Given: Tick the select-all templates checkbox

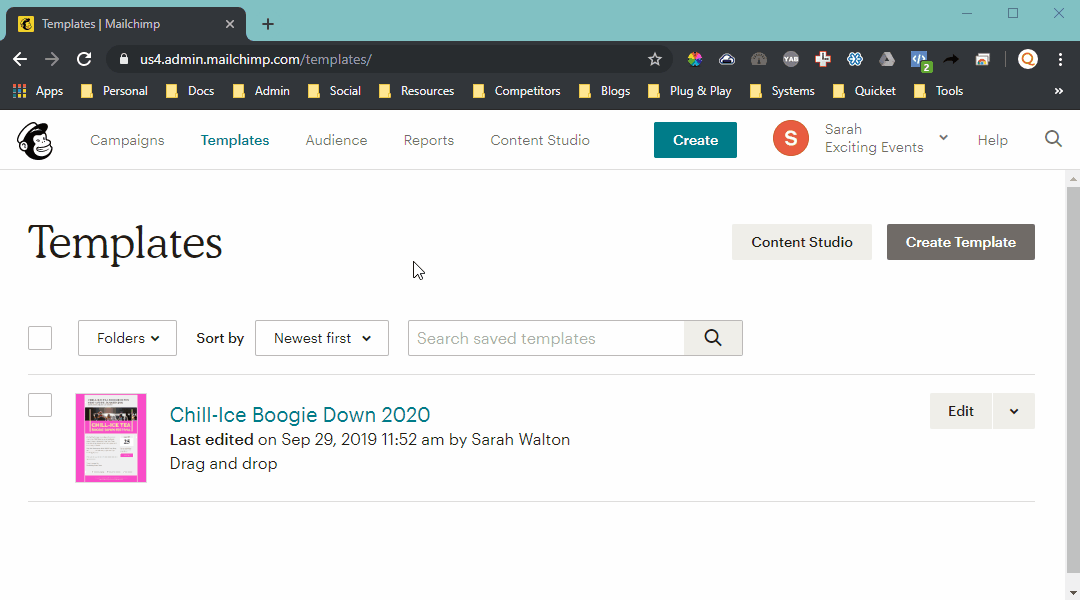Looking at the screenshot, I should (x=40, y=338).
